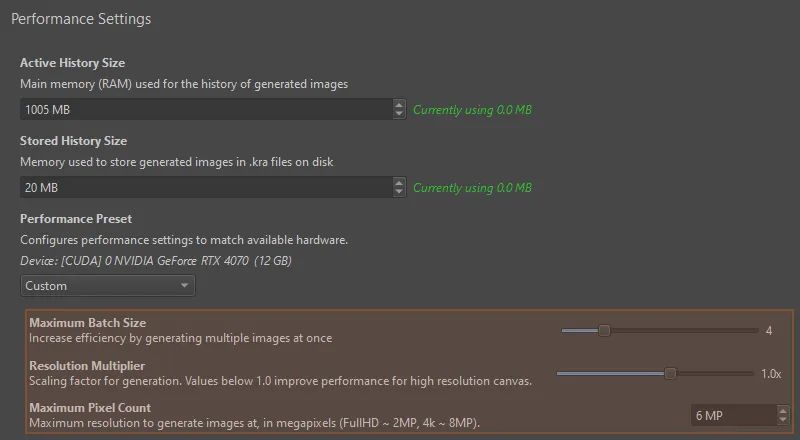Click Active History 'Currently using 0.0 MB' text
The height and width of the screenshot is (440, 800).
tap(472, 110)
